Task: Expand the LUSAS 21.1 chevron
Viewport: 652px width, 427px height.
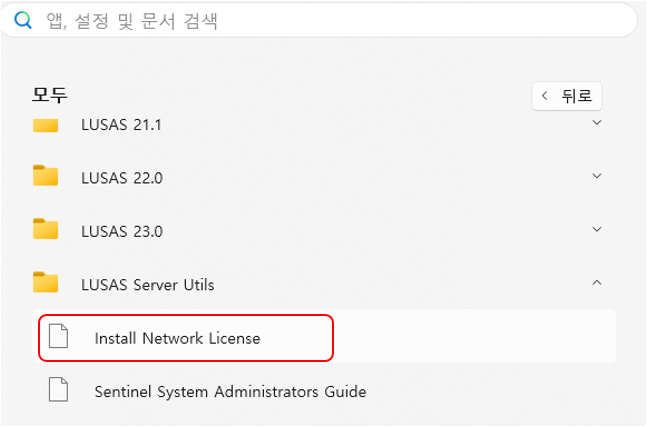Action: (x=597, y=123)
